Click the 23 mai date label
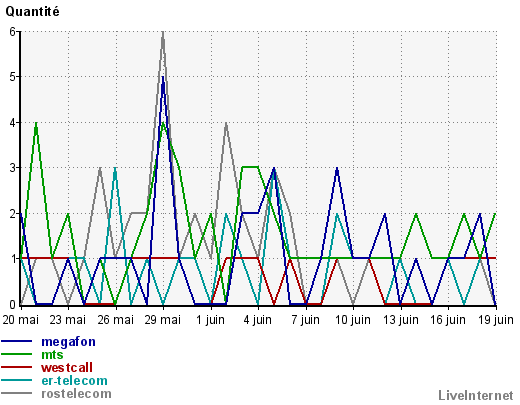 (x=68, y=320)
